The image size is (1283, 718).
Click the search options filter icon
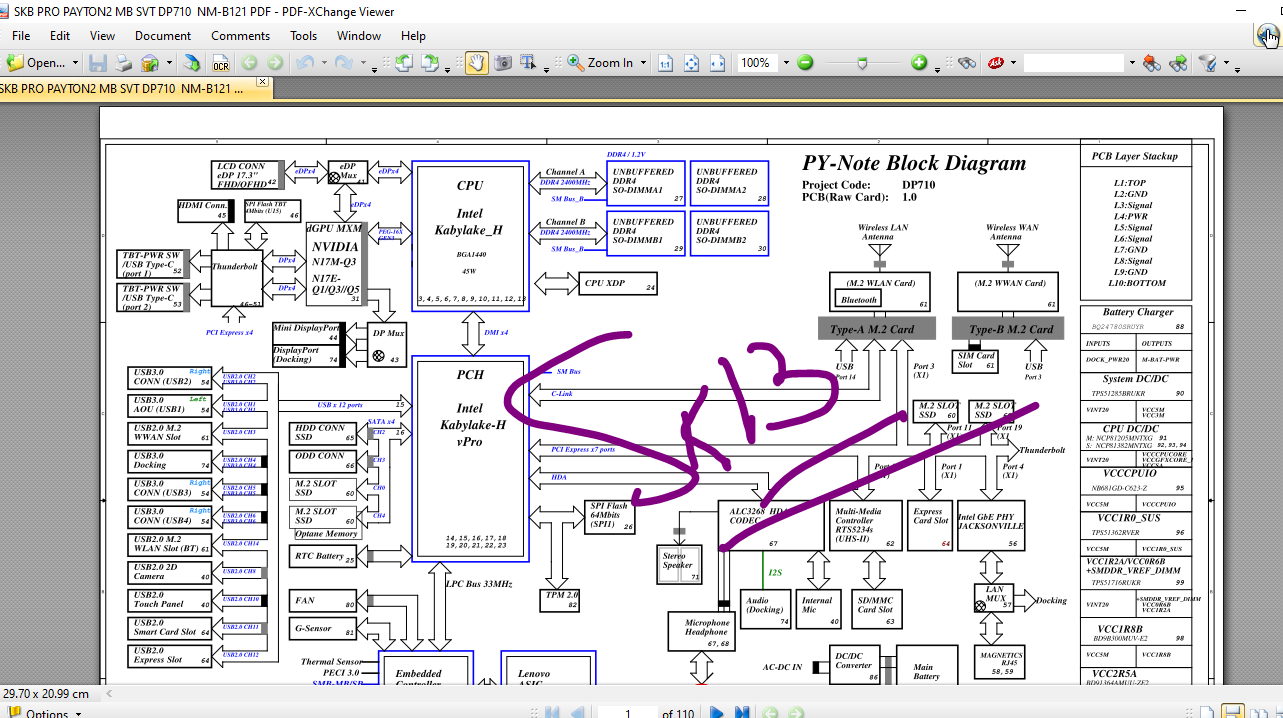[x=1208, y=63]
